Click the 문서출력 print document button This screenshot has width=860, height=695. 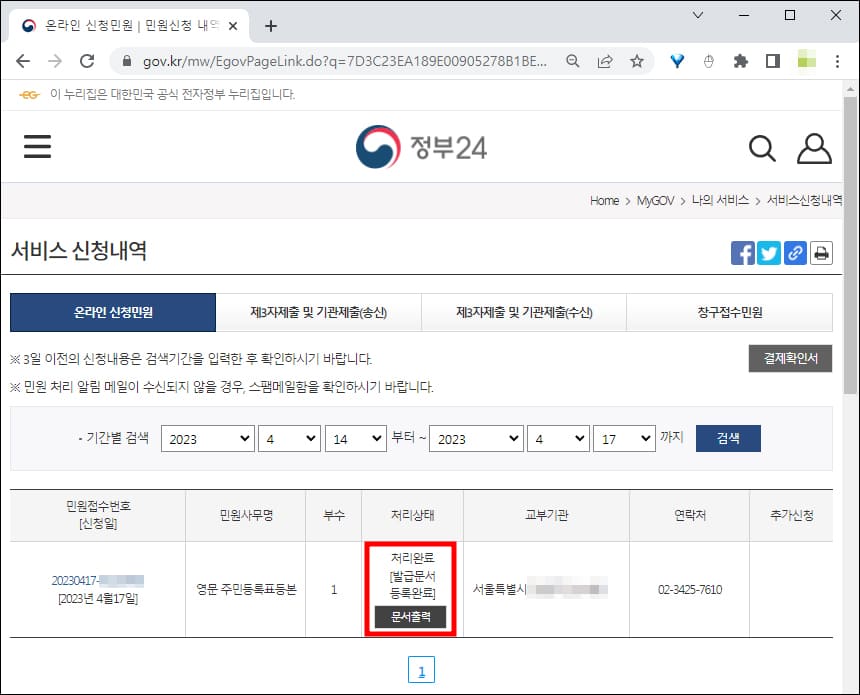click(409, 617)
